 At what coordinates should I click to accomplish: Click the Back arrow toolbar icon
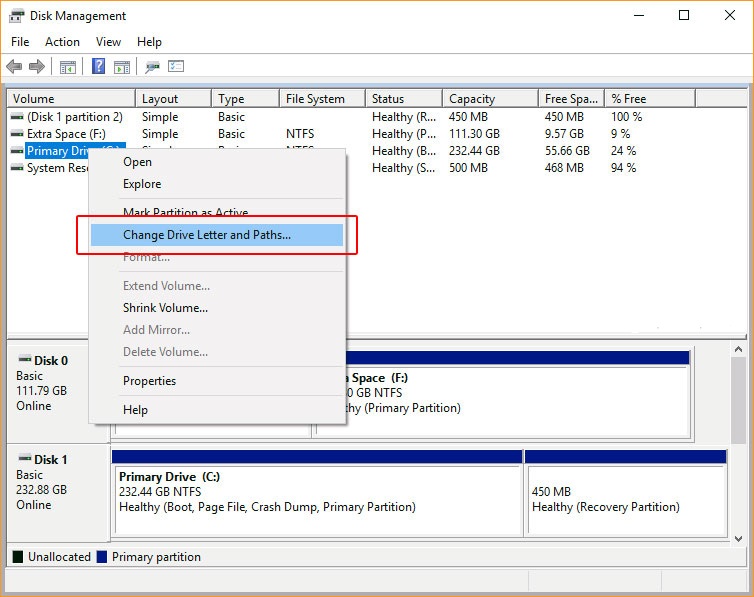[14, 67]
